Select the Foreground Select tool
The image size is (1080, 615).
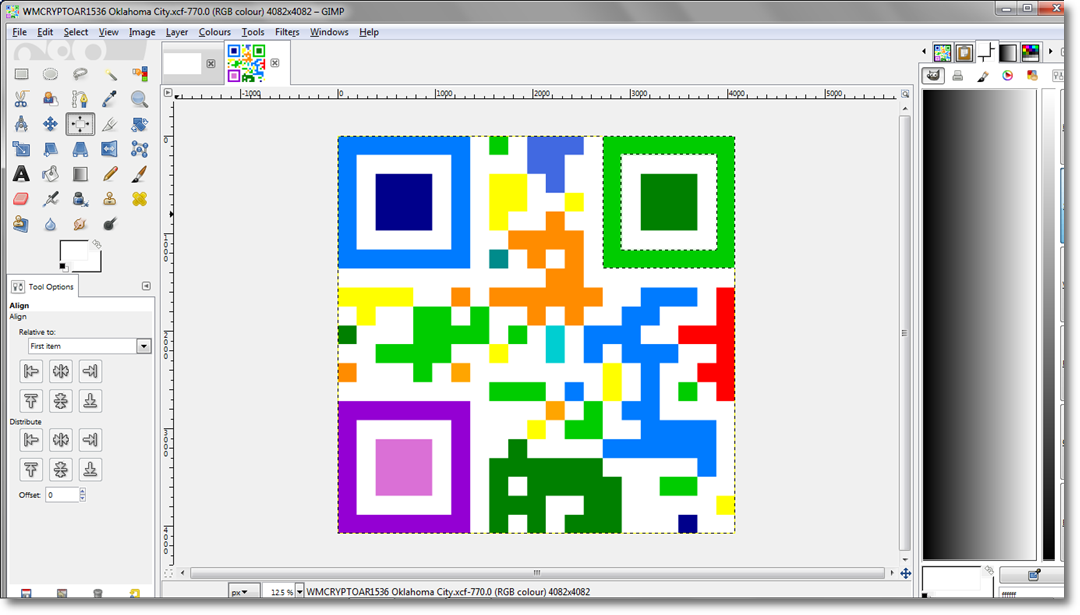click(50, 99)
